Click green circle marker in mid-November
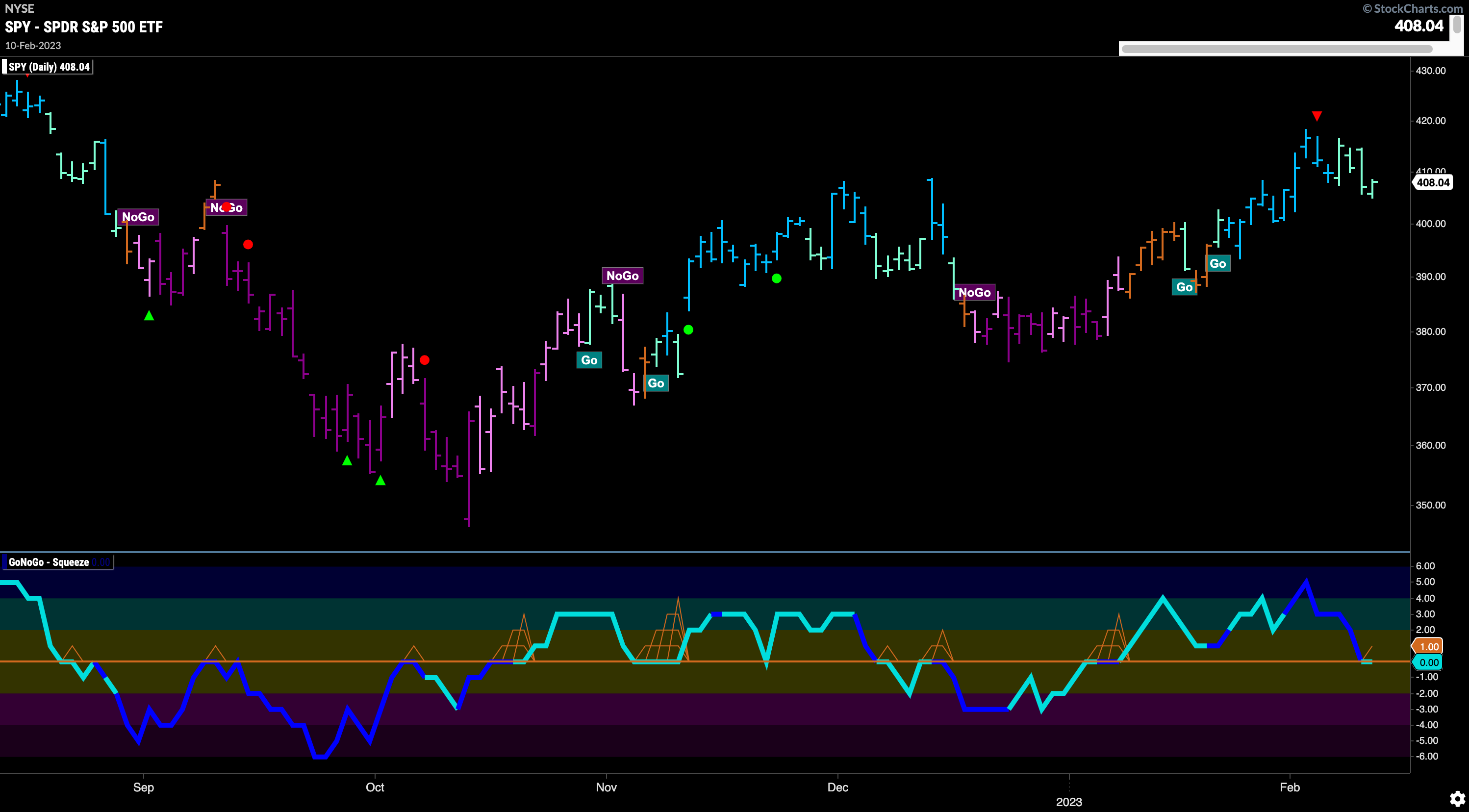The height and width of the screenshot is (812, 1469). [x=688, y=330]
